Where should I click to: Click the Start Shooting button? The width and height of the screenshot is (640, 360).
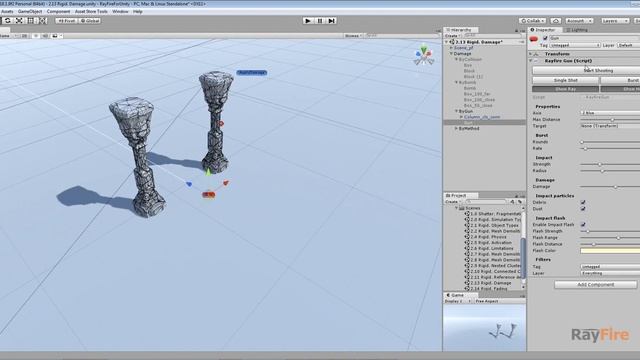point(586,71)
